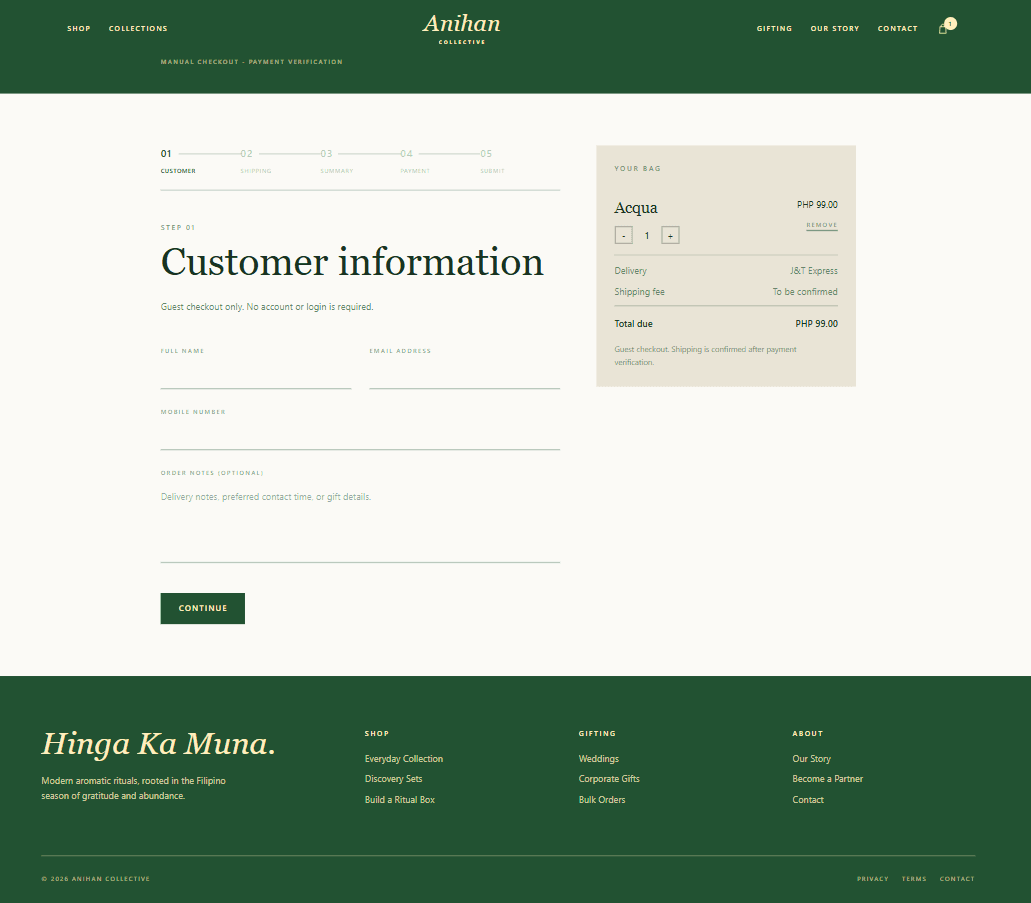Open Weddings gifting link
This screenshot has height=903, width=1031.
tap(598, 758)
